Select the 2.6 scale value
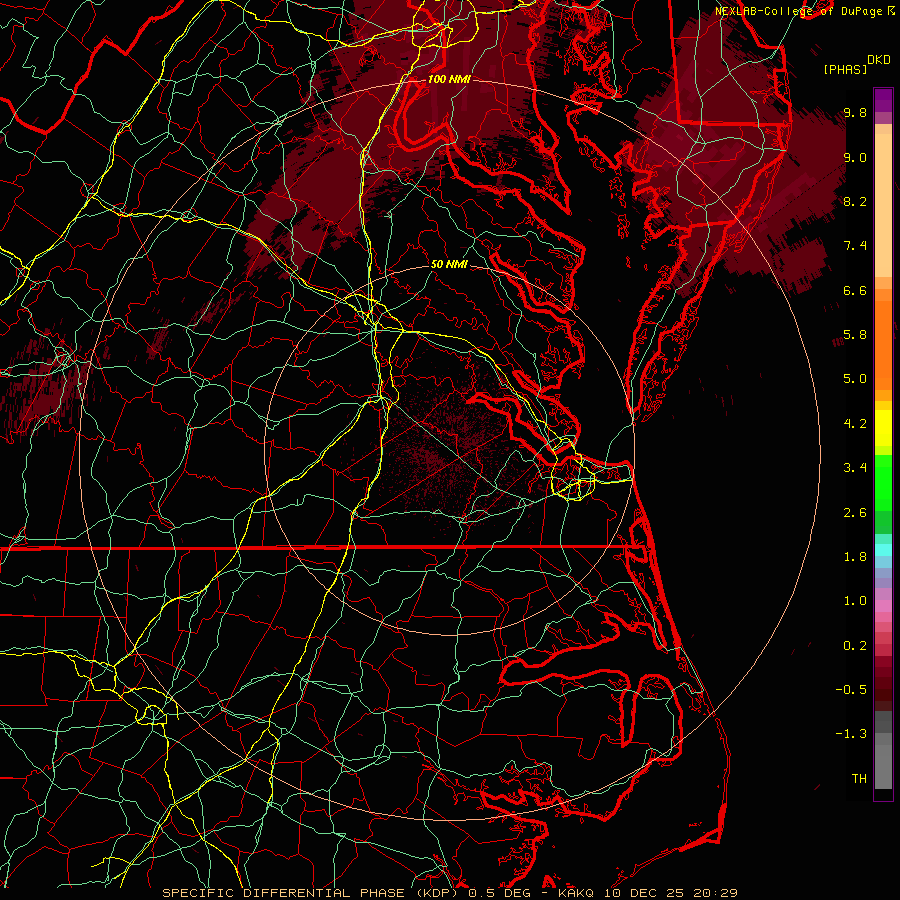 pos(855,513)
